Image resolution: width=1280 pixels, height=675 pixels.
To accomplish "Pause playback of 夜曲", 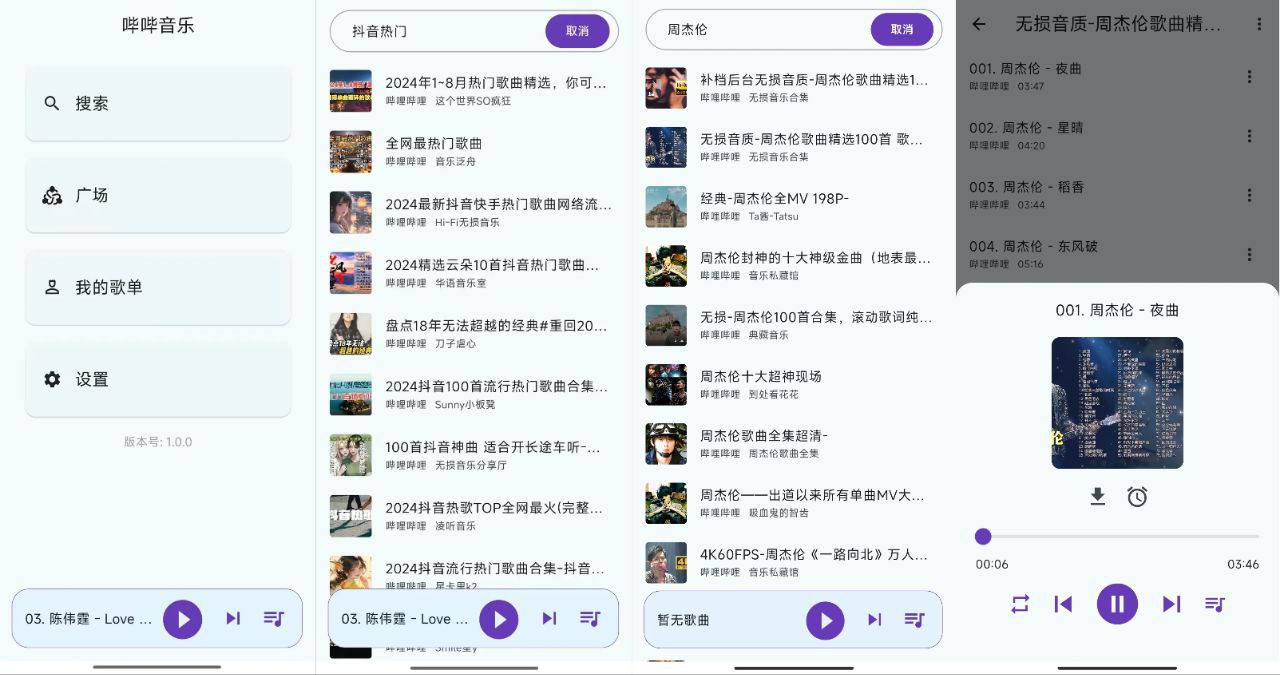I will pos(1117,604).
